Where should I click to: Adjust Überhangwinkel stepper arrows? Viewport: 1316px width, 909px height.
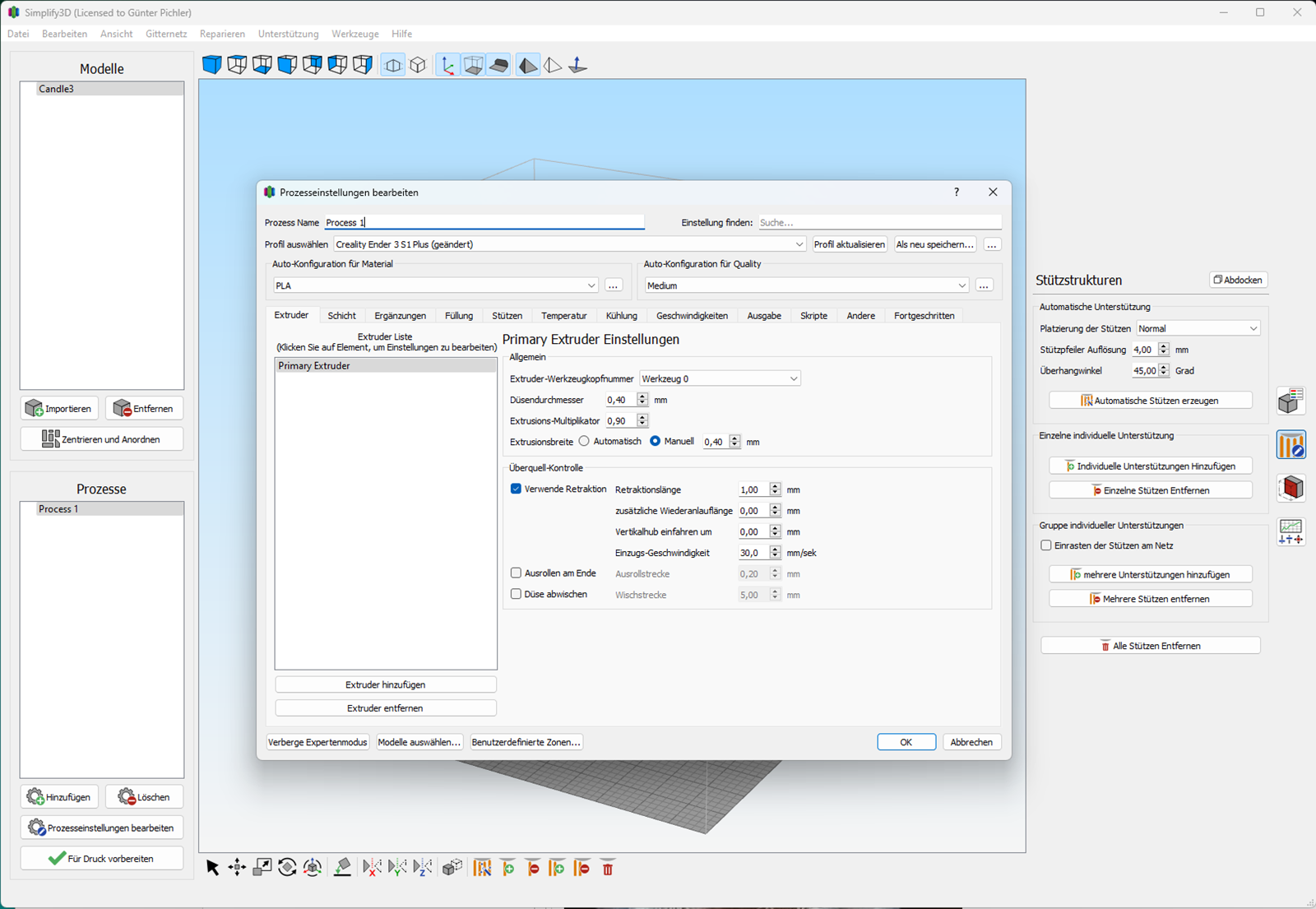(x=1163, y=371)
